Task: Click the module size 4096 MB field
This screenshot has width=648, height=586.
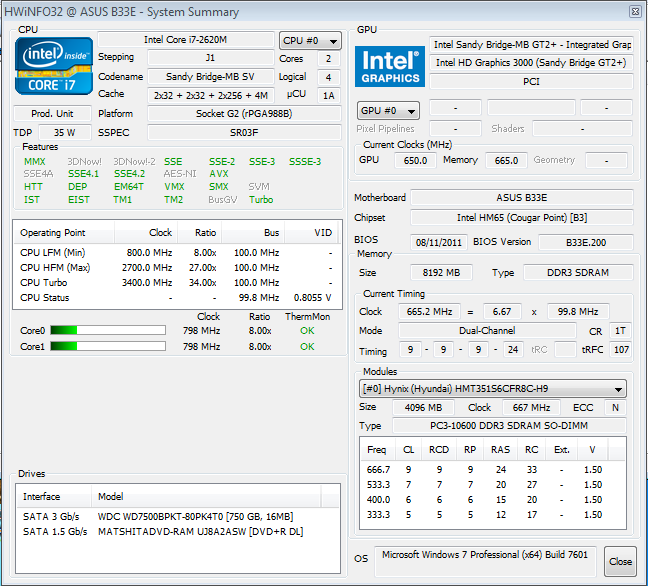Action: click(x=423, y=407)
